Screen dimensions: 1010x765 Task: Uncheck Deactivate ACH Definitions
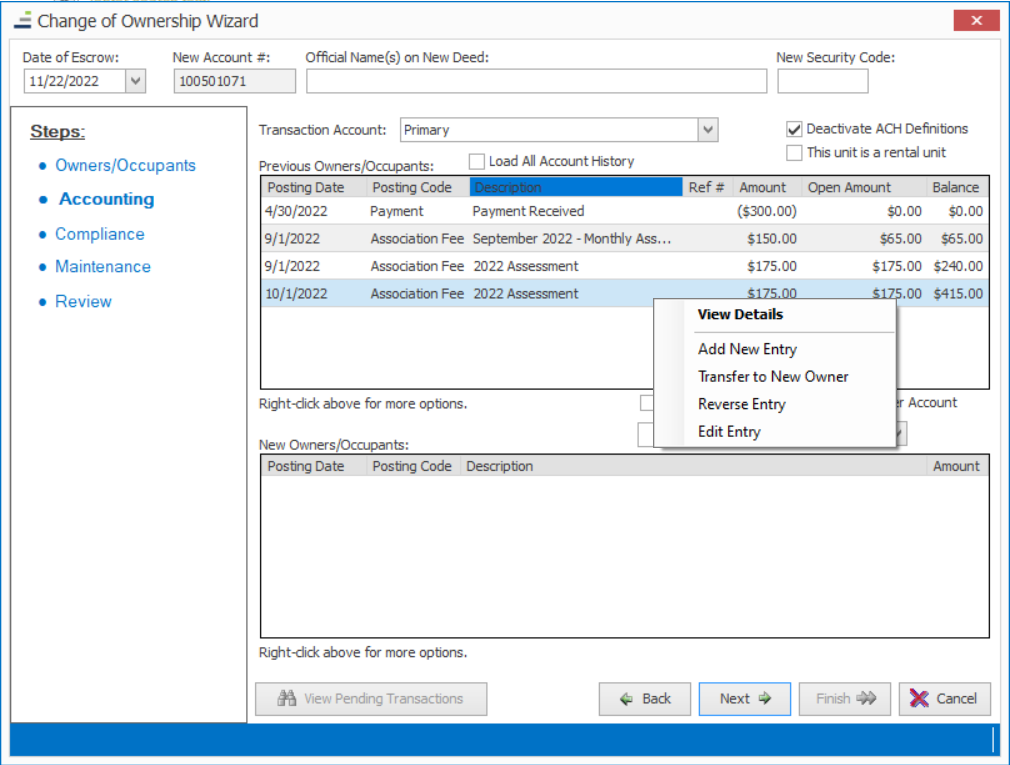(794, 129)
